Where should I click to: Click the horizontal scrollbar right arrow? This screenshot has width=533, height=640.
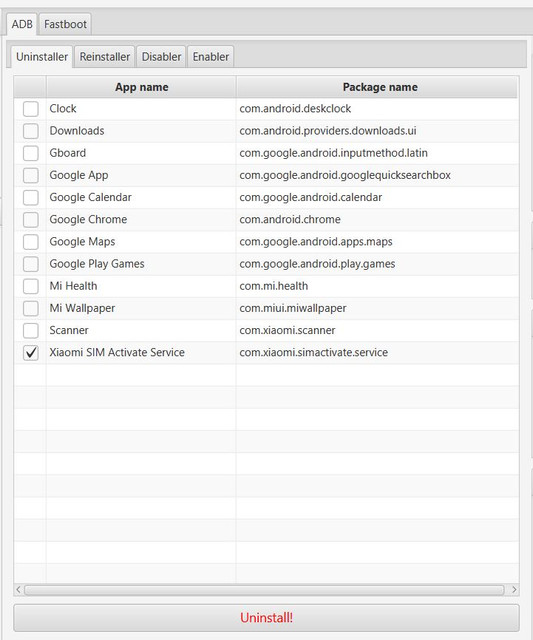(514, 589)
